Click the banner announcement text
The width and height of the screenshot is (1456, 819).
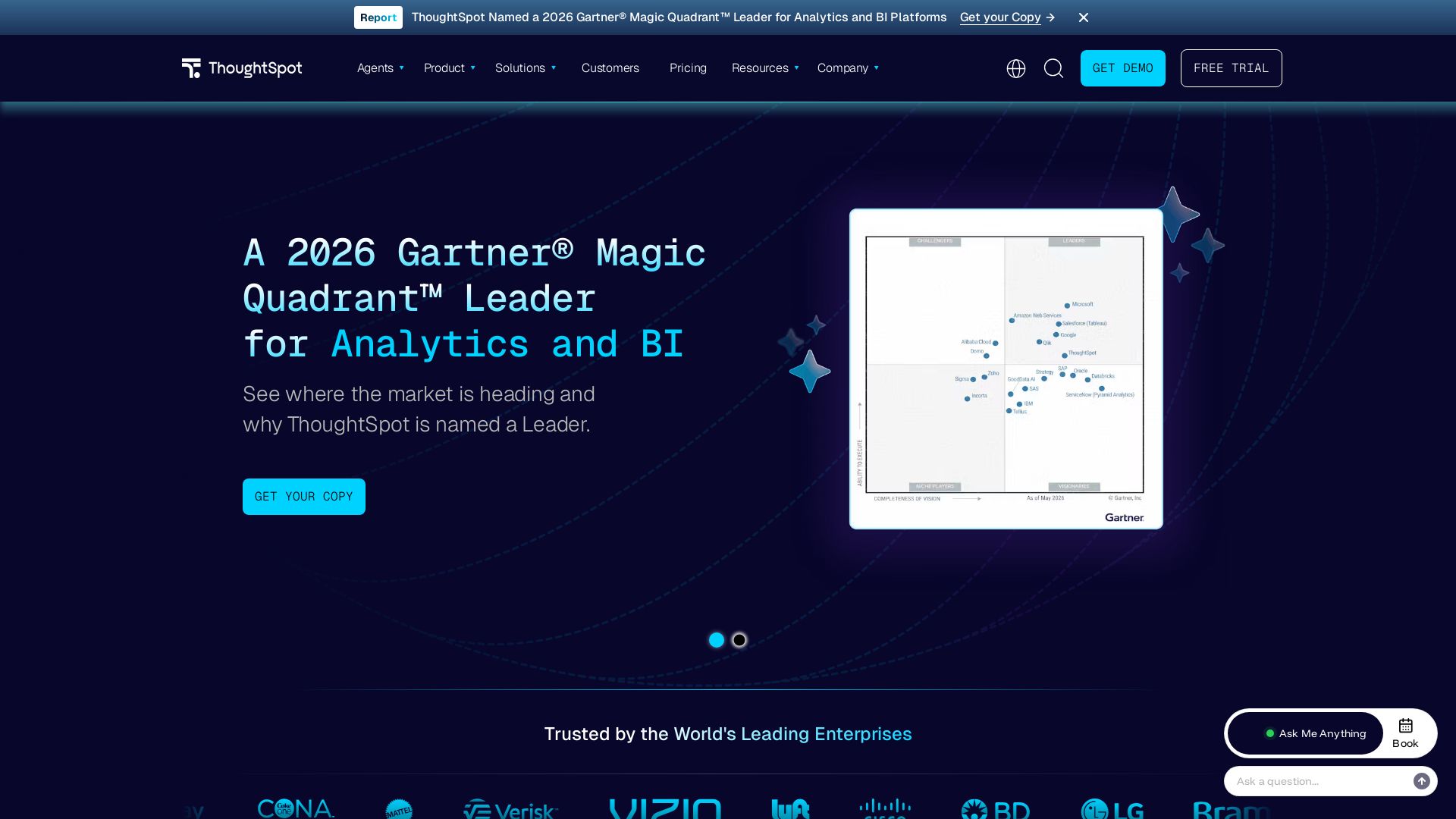(679, 17)
